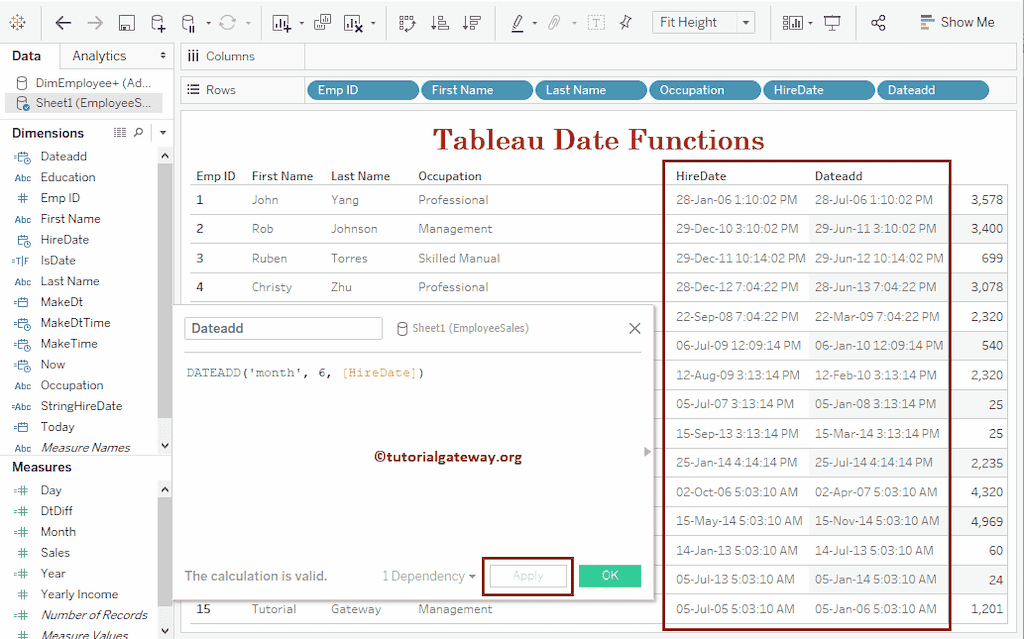Open Presentation Mode from the toolbar

[833, 21]
